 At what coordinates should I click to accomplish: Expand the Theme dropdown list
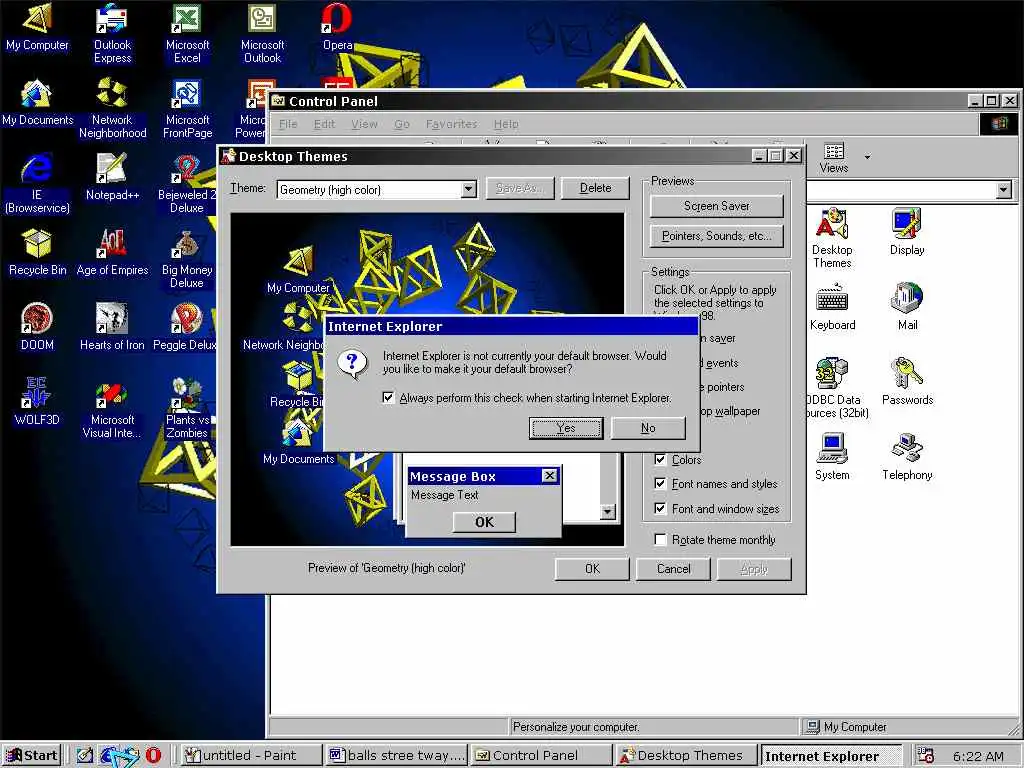coord(468,189)
